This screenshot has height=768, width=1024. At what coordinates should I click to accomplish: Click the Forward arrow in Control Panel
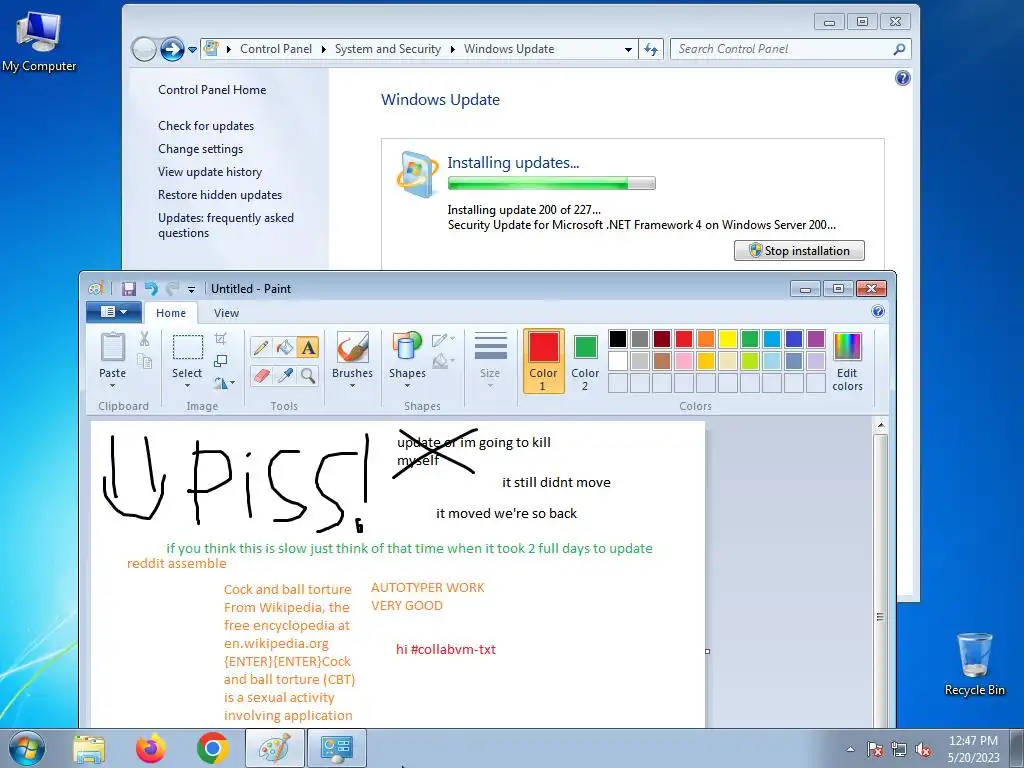click(x=172, y=49)
